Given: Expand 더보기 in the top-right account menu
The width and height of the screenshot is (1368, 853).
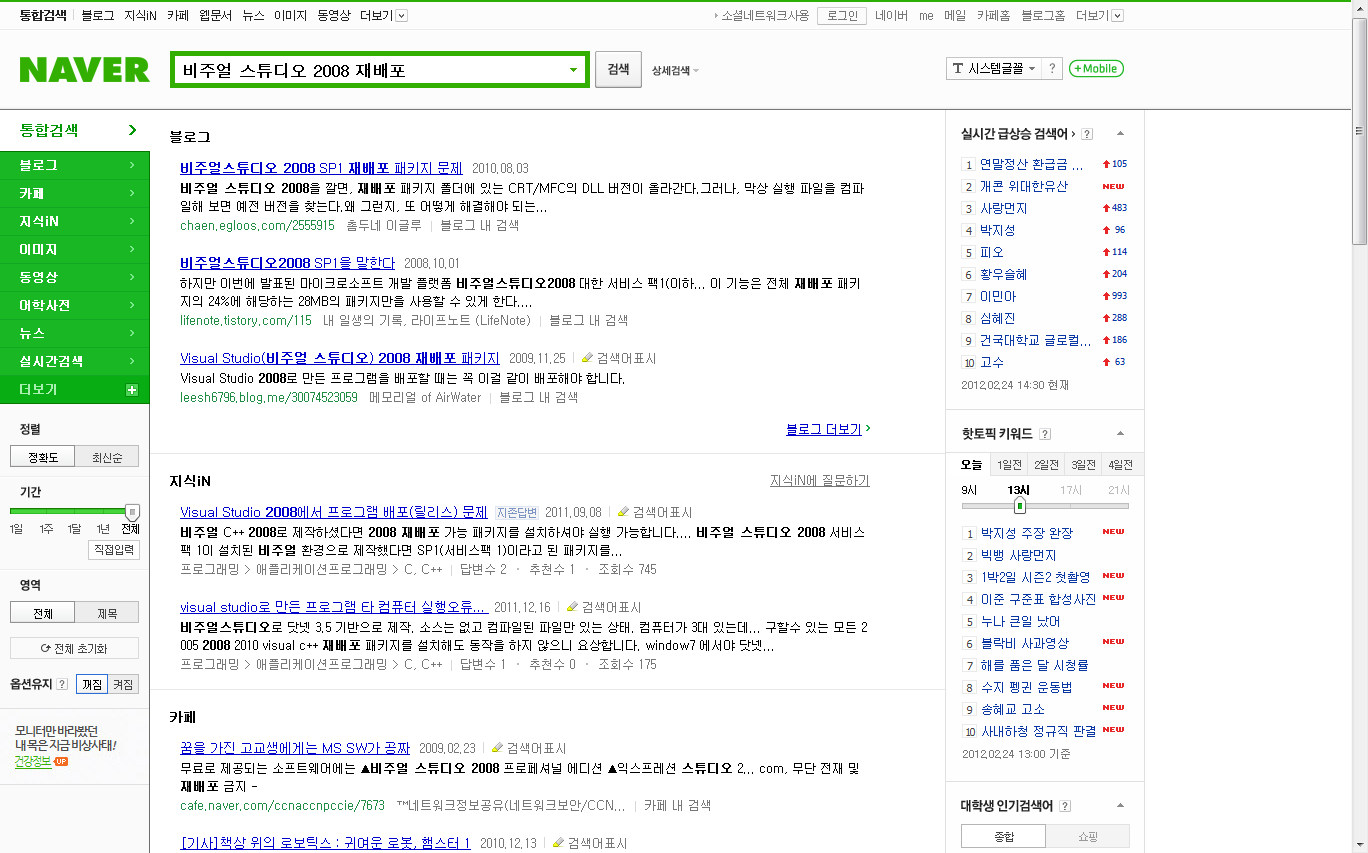Looking at the screenshot, I should tap(1100, 15).
